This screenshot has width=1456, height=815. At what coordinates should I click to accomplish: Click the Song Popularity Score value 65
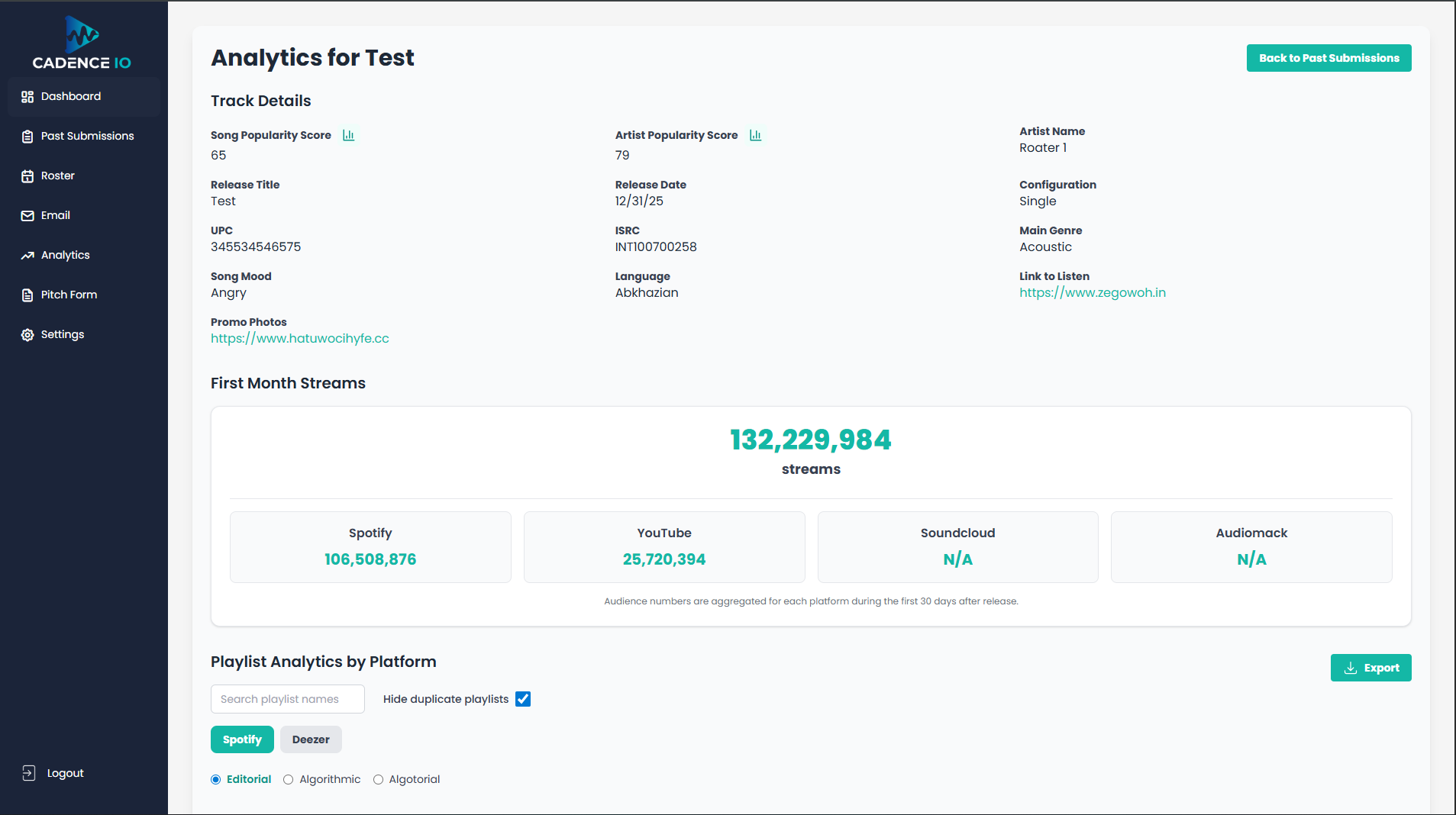pyautogui.click(x=218, y=155)
